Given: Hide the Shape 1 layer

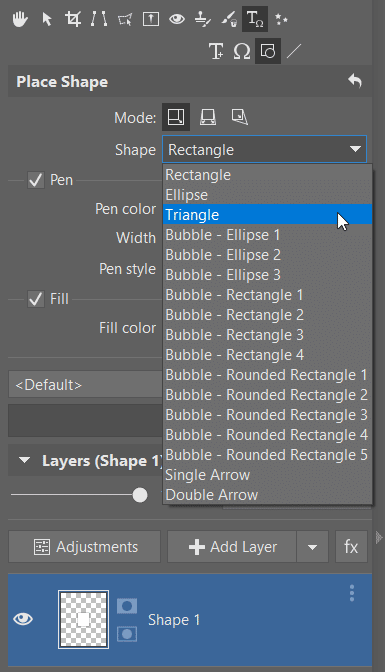Looking at the screenshot, I should point(23,619).
